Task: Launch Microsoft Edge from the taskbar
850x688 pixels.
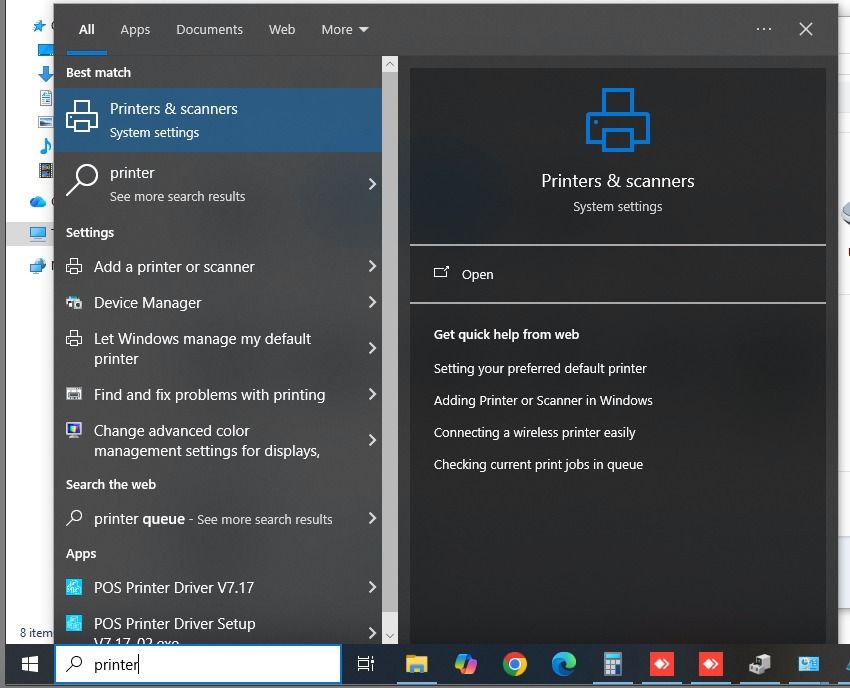Action: tap(564, 664)
